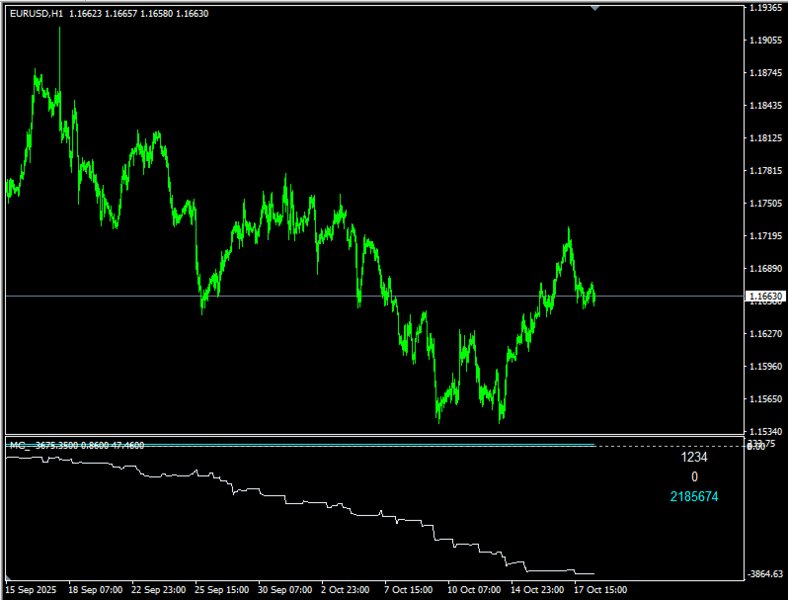788x600 pixels.
Task: Click the price scale label 1.15340
Action: coord(766,432)
